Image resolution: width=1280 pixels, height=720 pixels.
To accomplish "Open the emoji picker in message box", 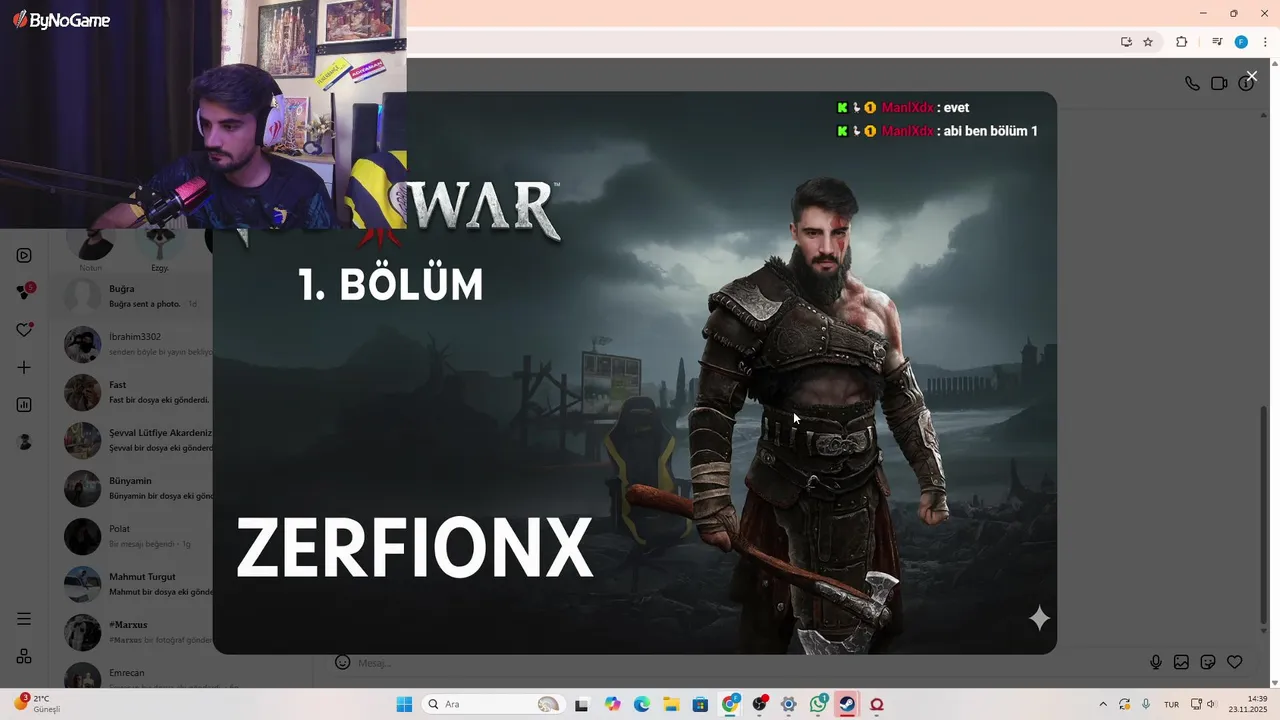I will pyautogui.click(x=343, y=662).
